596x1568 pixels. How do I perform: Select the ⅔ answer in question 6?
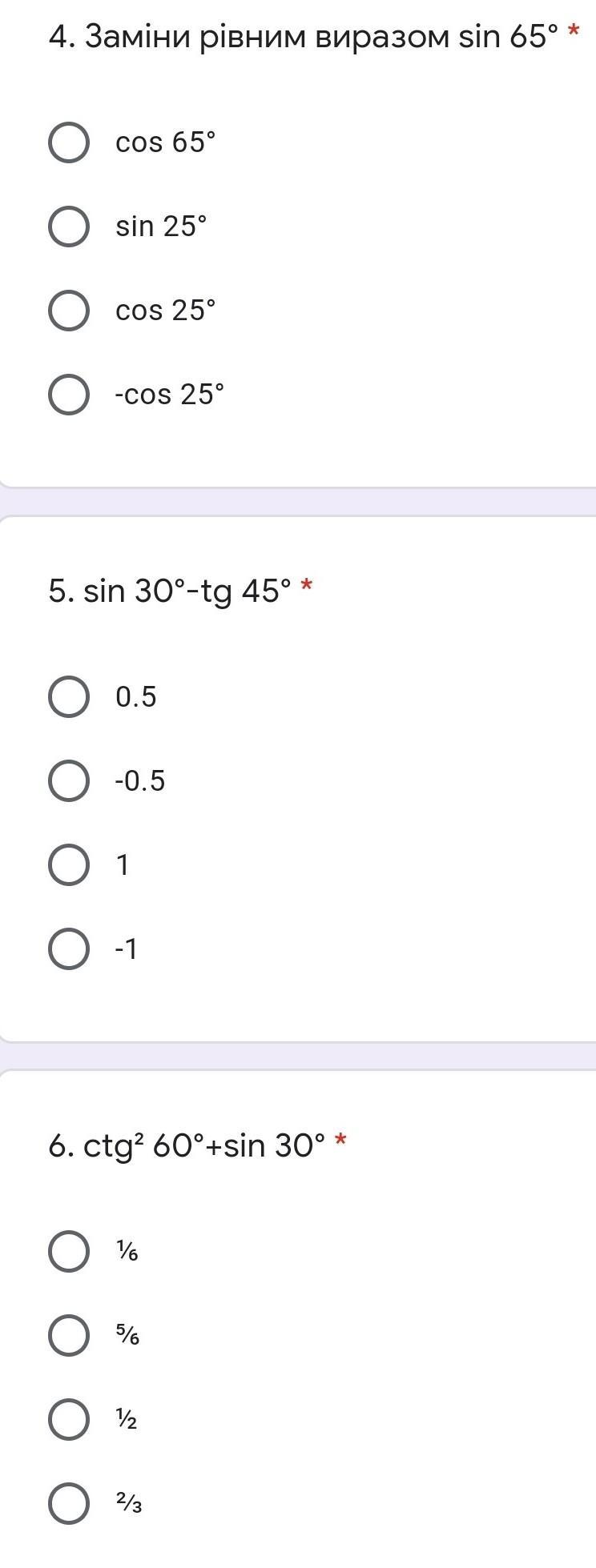point(69,1504)
